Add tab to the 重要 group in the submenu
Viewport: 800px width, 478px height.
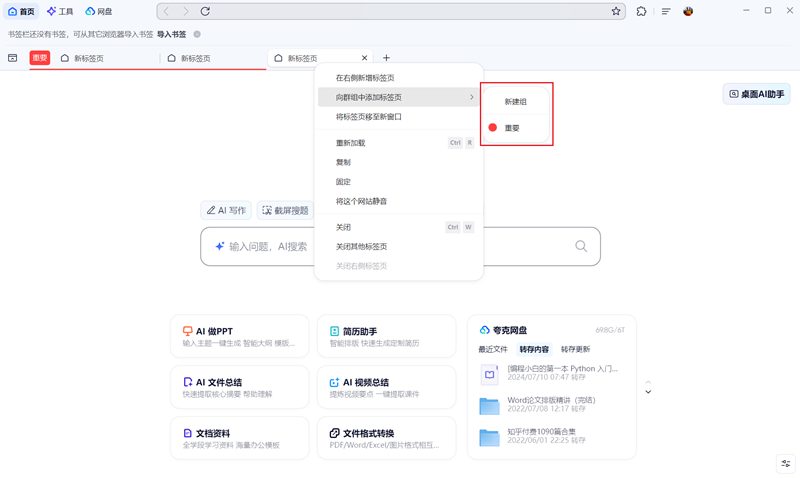tap(516, 128)
